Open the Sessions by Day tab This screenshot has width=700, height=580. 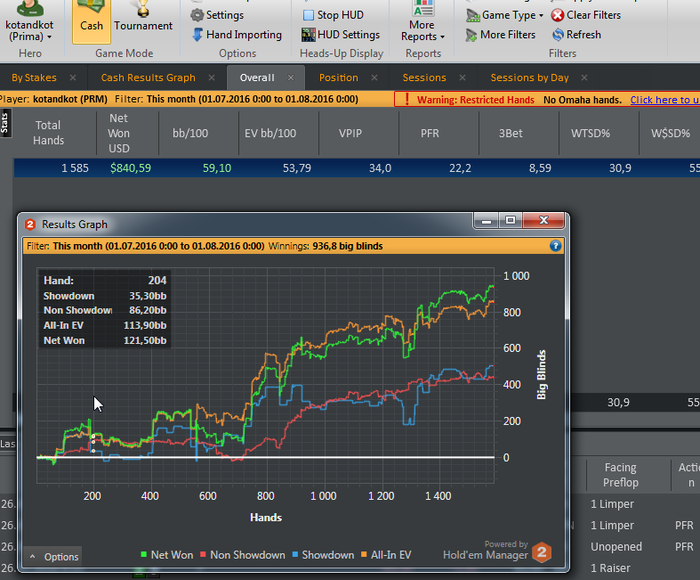point(529,78)
